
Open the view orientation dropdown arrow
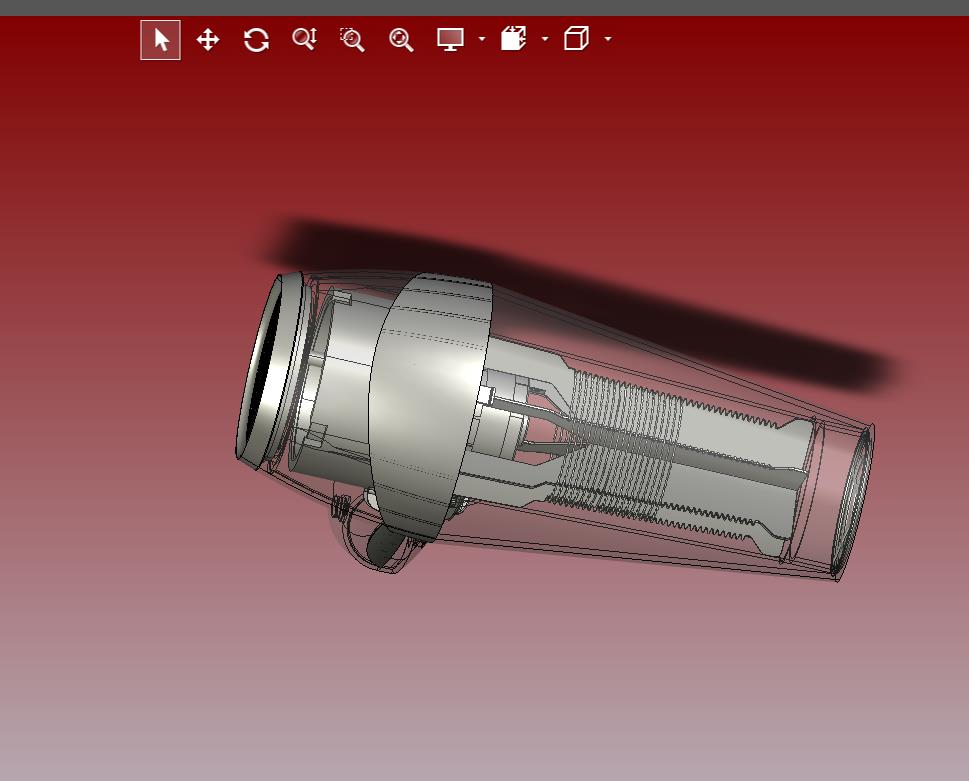pyautogui.click(x=608, y=39)
